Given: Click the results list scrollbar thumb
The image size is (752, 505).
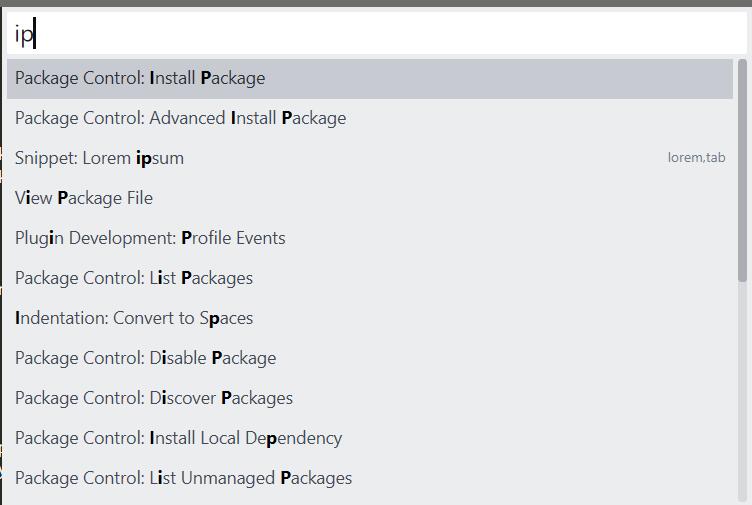Looking at the screenshot, I should tap(742, 170).
